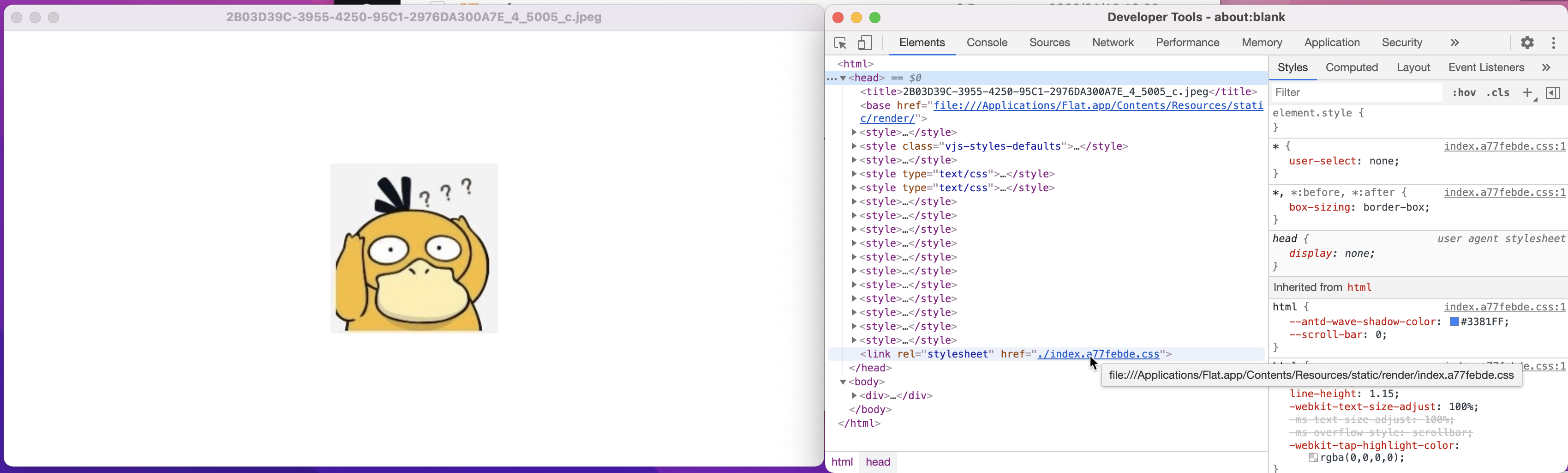This screenshot has width=1568, height=473.
Task: Focus the styles Filter input
Action: (x=1357, y=93)
